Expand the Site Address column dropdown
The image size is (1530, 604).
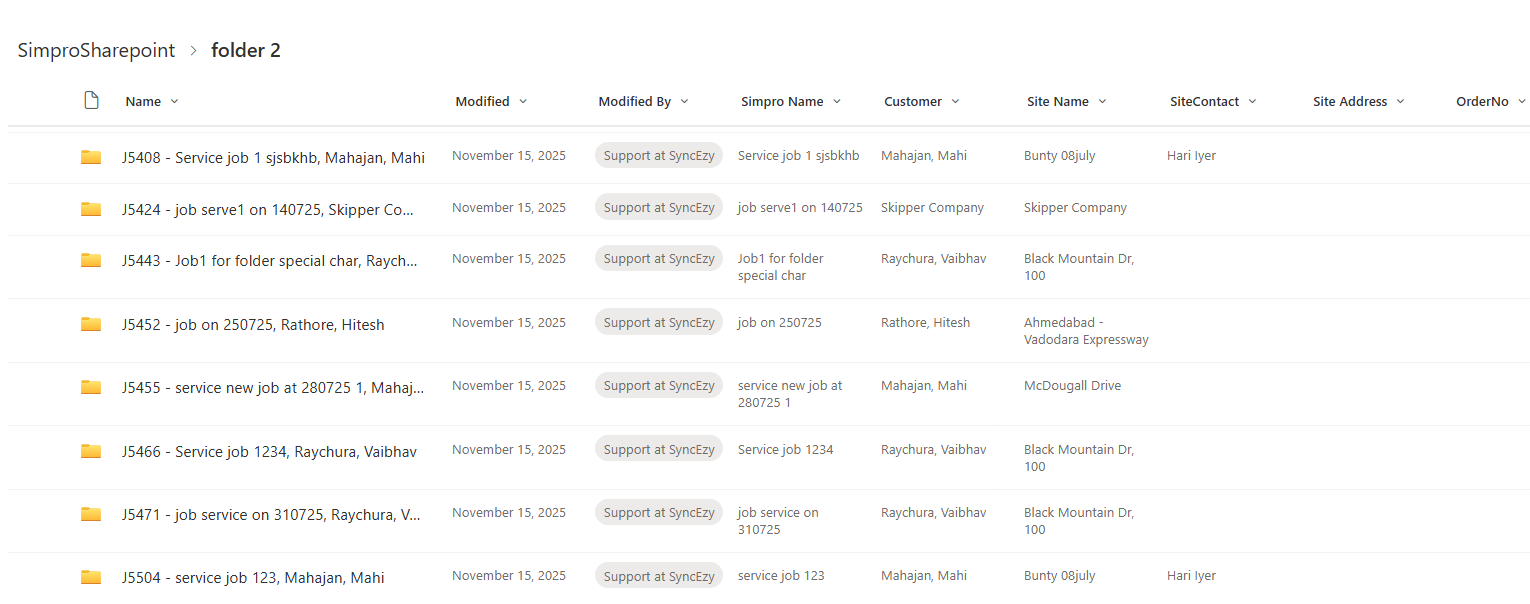click(x=1400, y=102)
